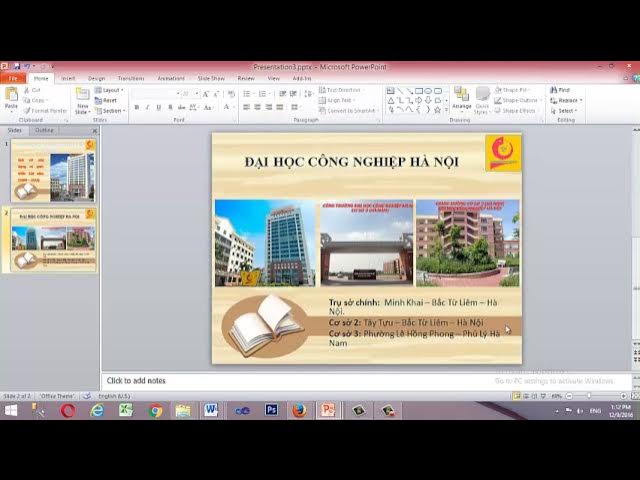Open the File tab
This screenshot has height=480, width=640.
[13, 78]
